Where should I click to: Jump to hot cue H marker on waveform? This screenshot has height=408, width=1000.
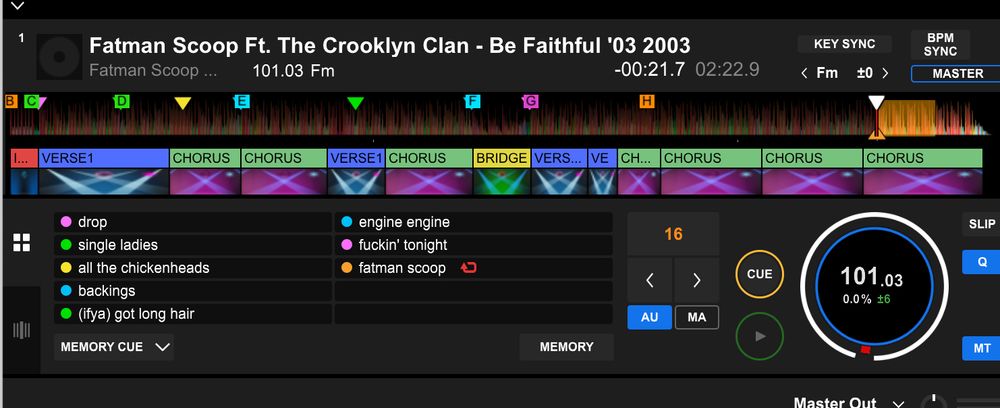coord(647,101)
